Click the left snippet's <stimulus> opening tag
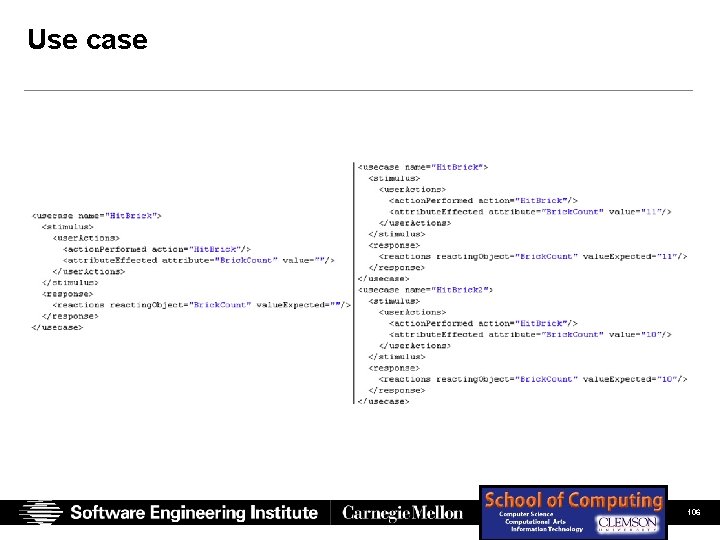 tap(68, 227)
